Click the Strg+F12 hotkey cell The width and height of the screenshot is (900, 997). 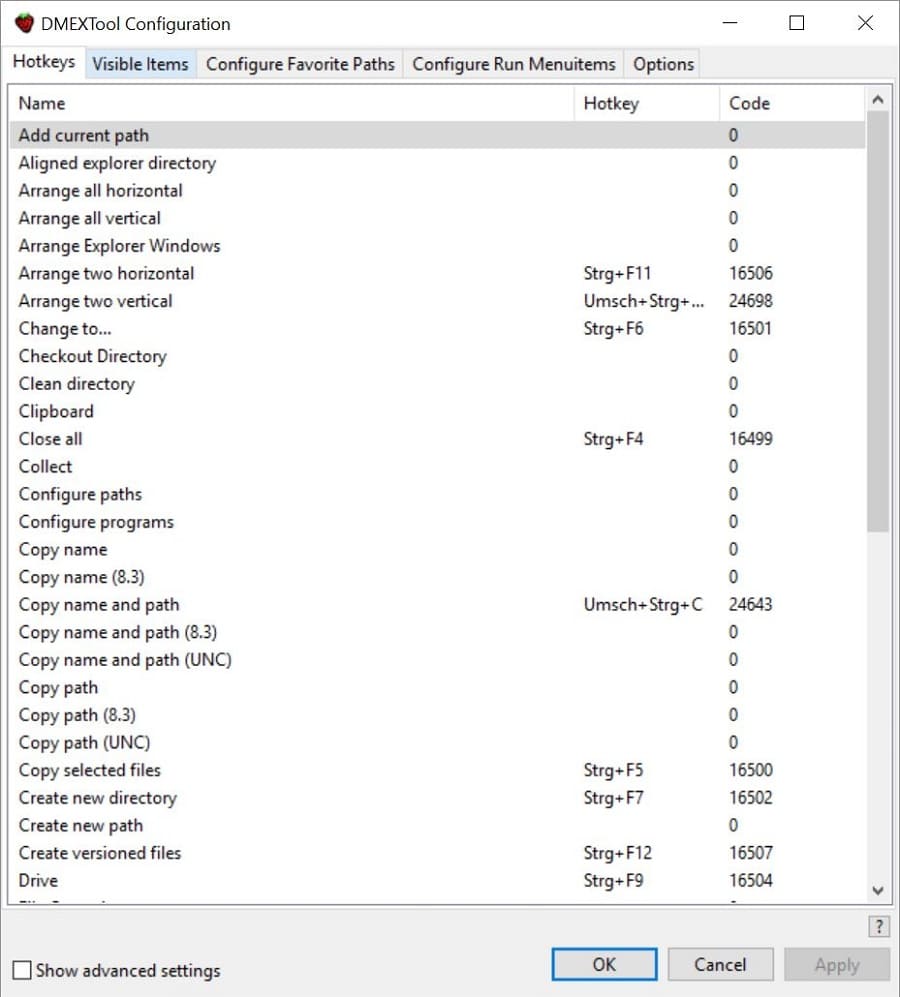click(618, 853)
